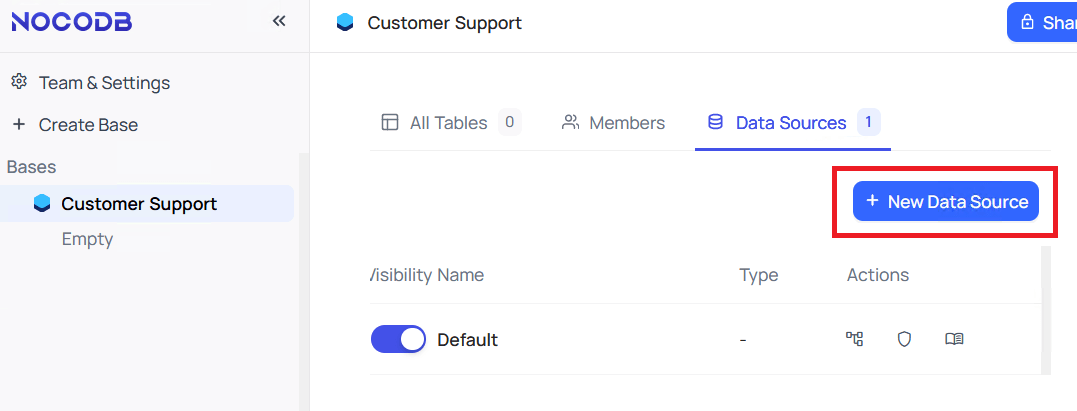Click the New Data Source button
The image size is (1077, 411).
pyautogui.click(x=946, y=201)
